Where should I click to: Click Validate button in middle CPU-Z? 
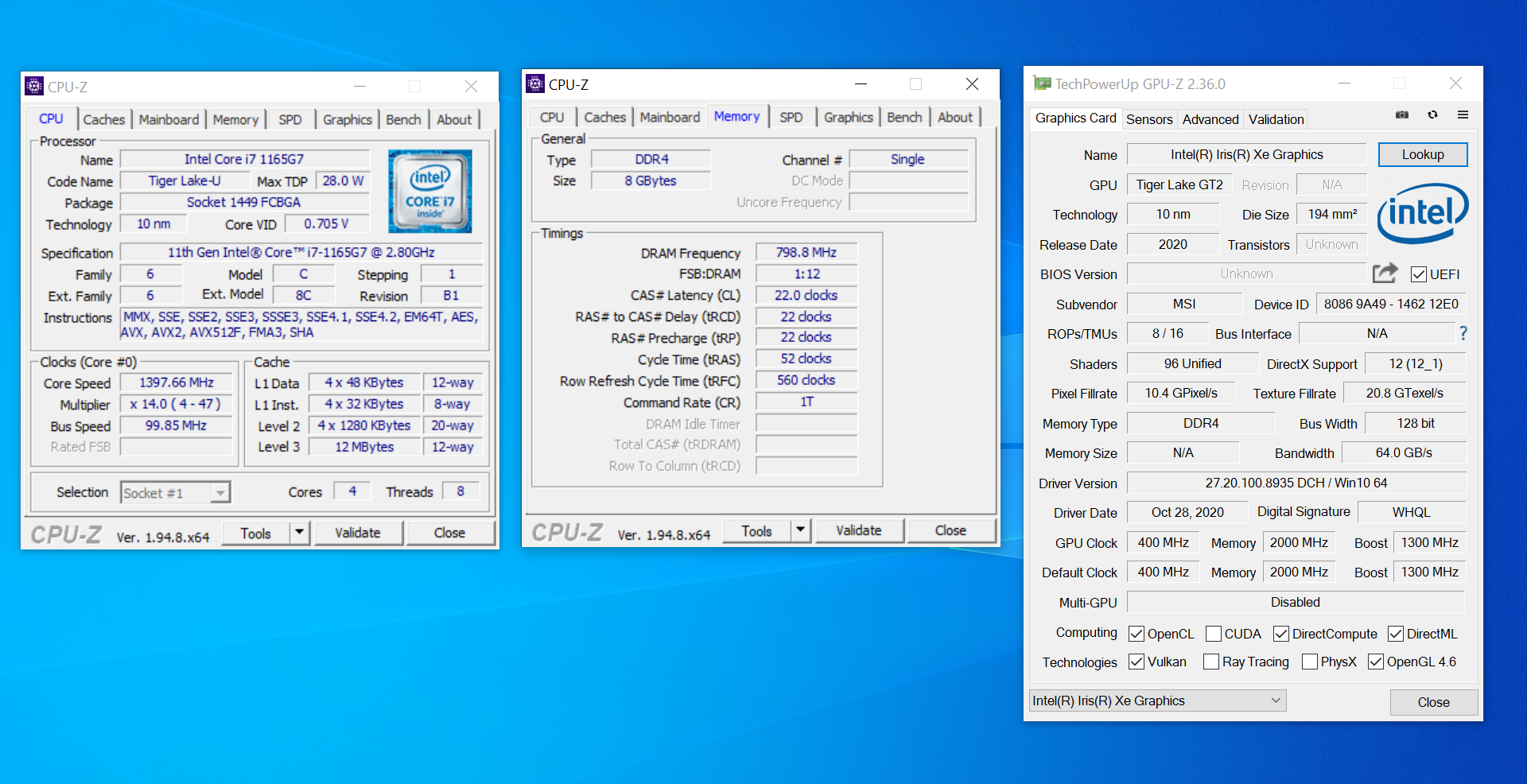coord(858,530)
